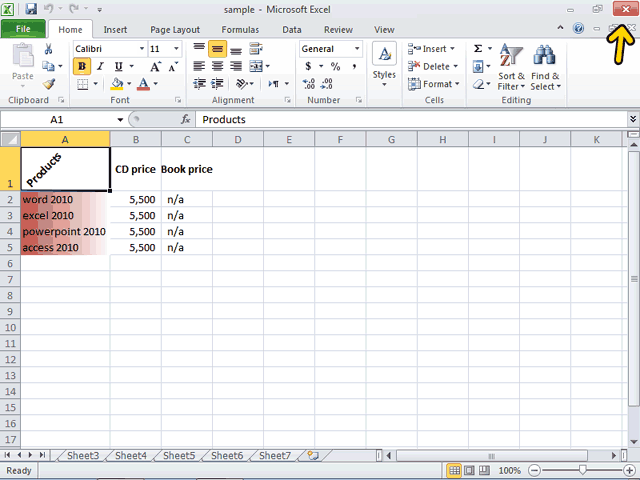The height and width of the screenshot is (480, 640).
Task: Set Top Align vertical alignment
Action: pyautogui.click(x=199, y=49)
